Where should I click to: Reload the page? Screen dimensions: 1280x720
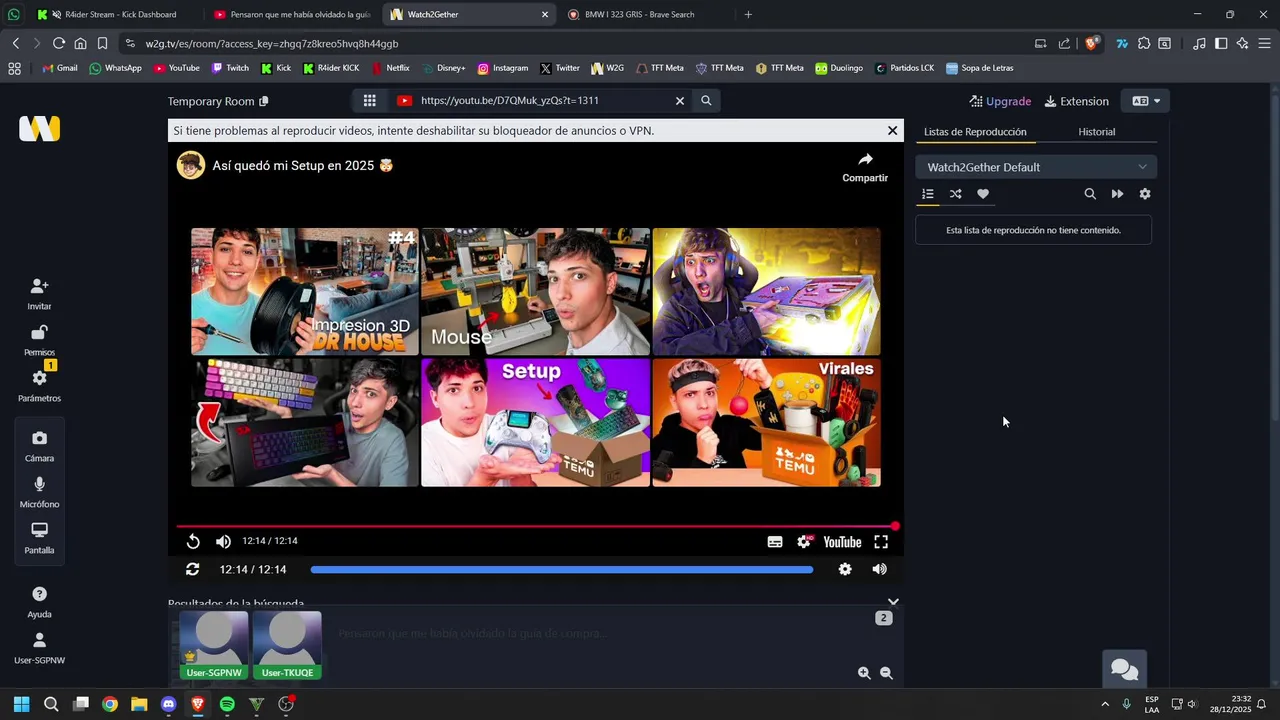pos(58,43)
